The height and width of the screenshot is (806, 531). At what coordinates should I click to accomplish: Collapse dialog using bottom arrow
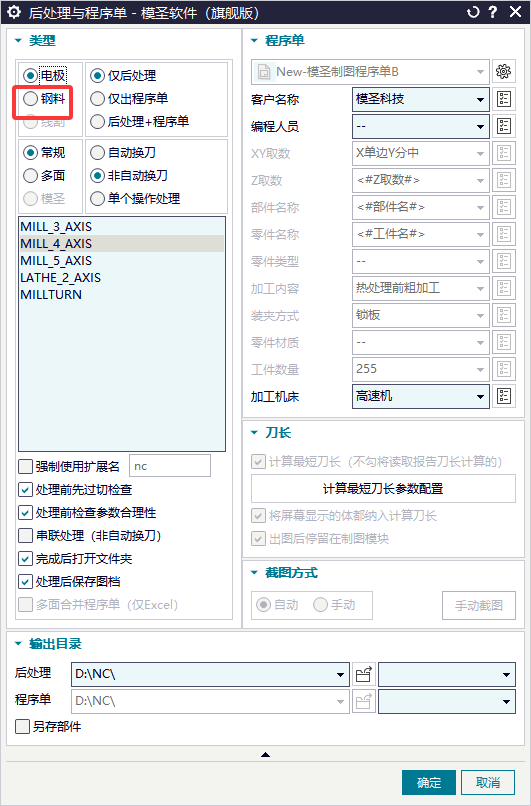[x=265, y=755]
